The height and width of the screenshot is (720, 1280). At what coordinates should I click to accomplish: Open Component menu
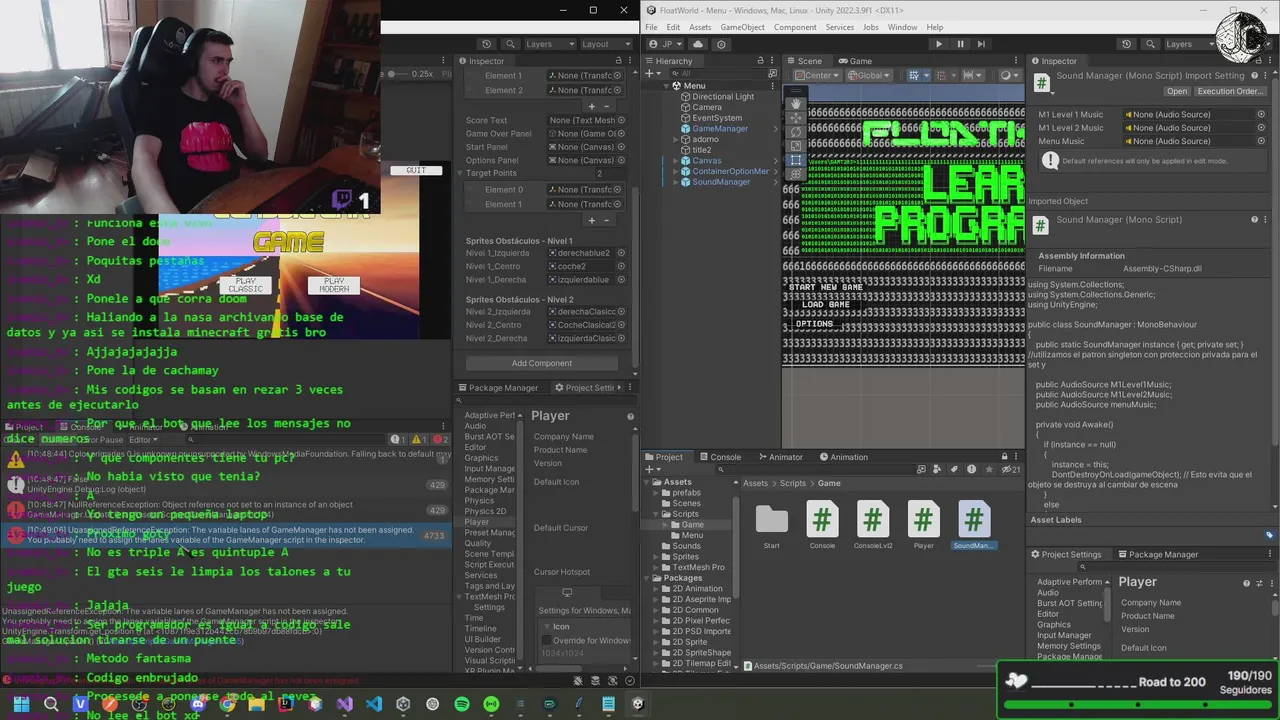[x=795, y=27]
